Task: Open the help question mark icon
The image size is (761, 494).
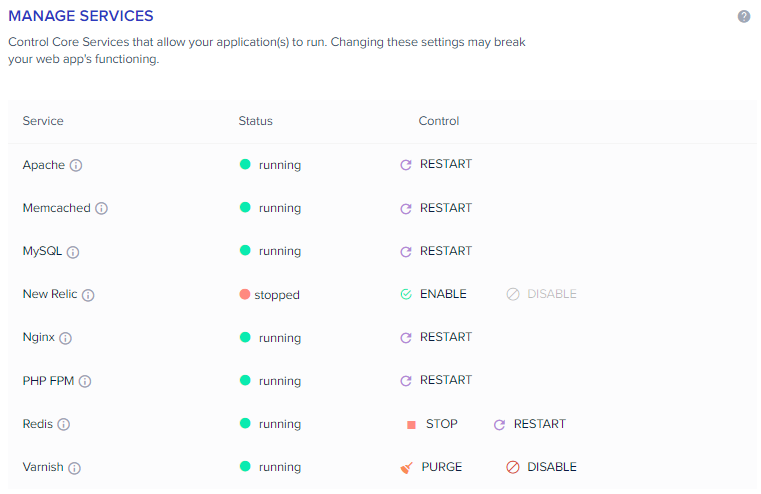Action: tap(744, 16)
